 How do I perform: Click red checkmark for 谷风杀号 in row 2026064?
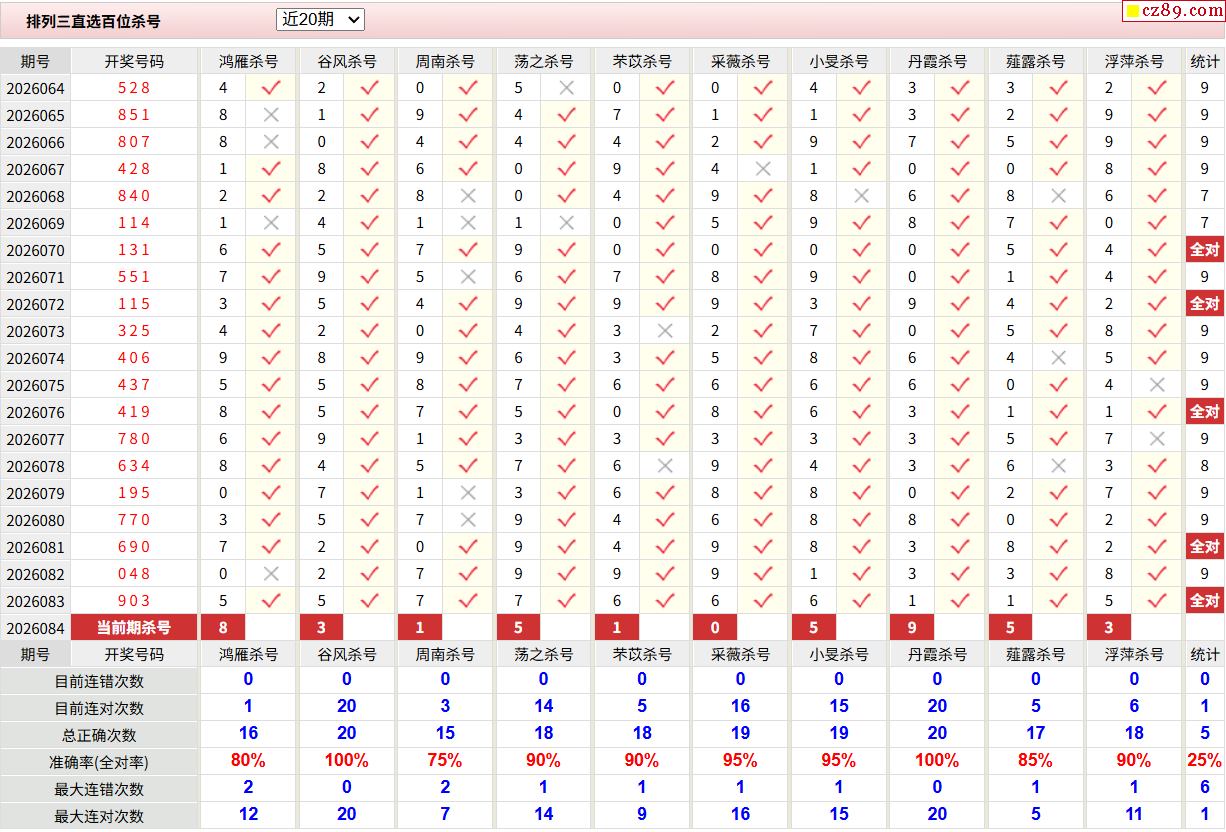(x=370, y=88)
